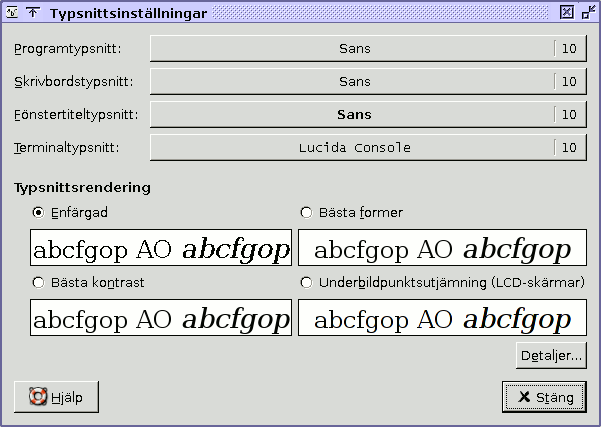Viewport: 601px width, 427px height.
Task: Open the window menu icon in title bar
Action: 12,13
